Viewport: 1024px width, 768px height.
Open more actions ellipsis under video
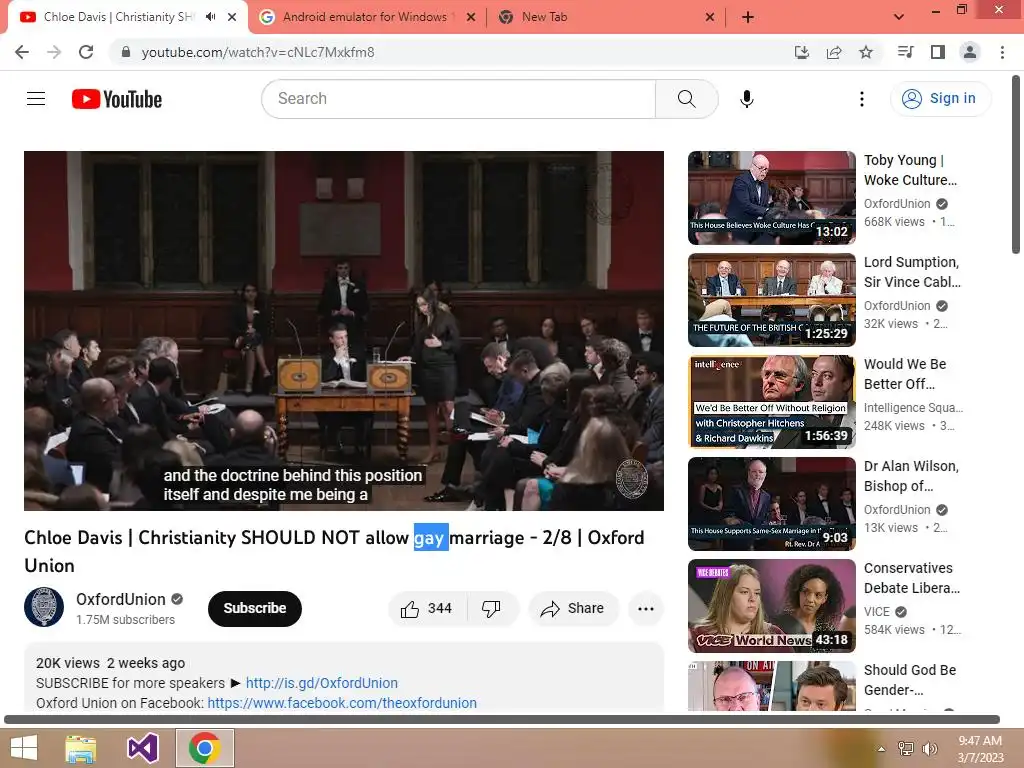(x=646, y=609)
